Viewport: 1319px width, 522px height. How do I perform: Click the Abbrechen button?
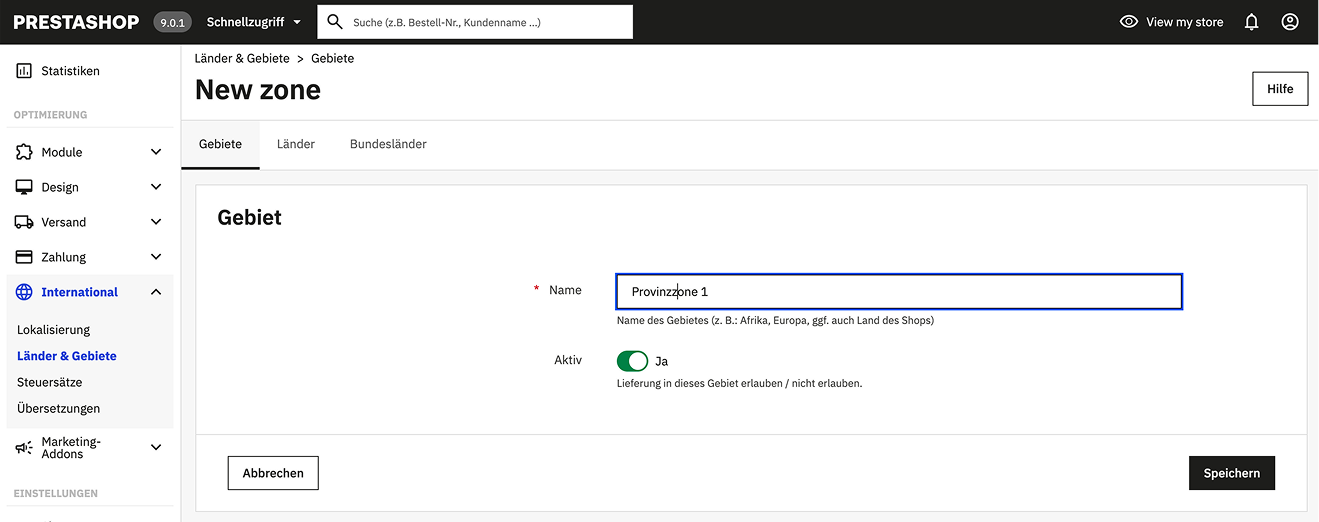pyautogui.click(x=273, y=473)
